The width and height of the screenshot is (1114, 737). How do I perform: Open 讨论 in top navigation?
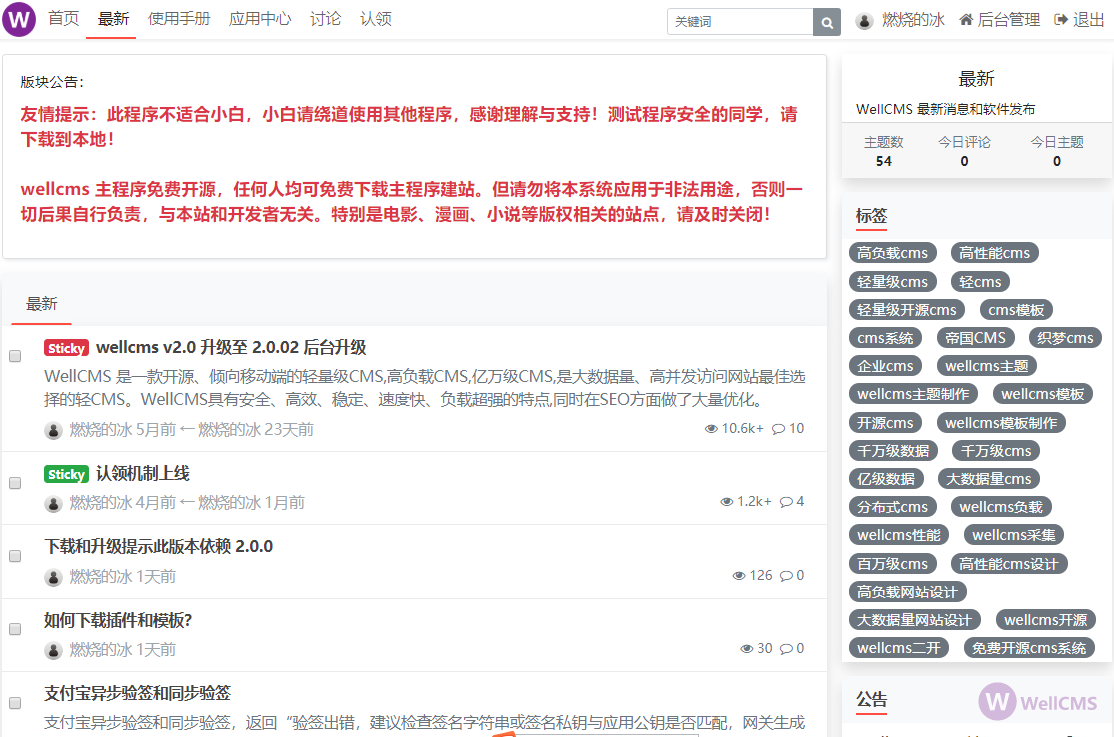point(325,19)
